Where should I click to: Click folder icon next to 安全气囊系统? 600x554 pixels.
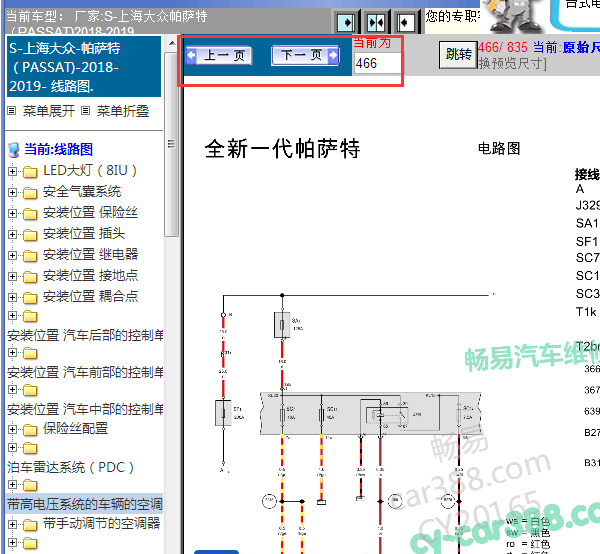click(x=30, y=193)
